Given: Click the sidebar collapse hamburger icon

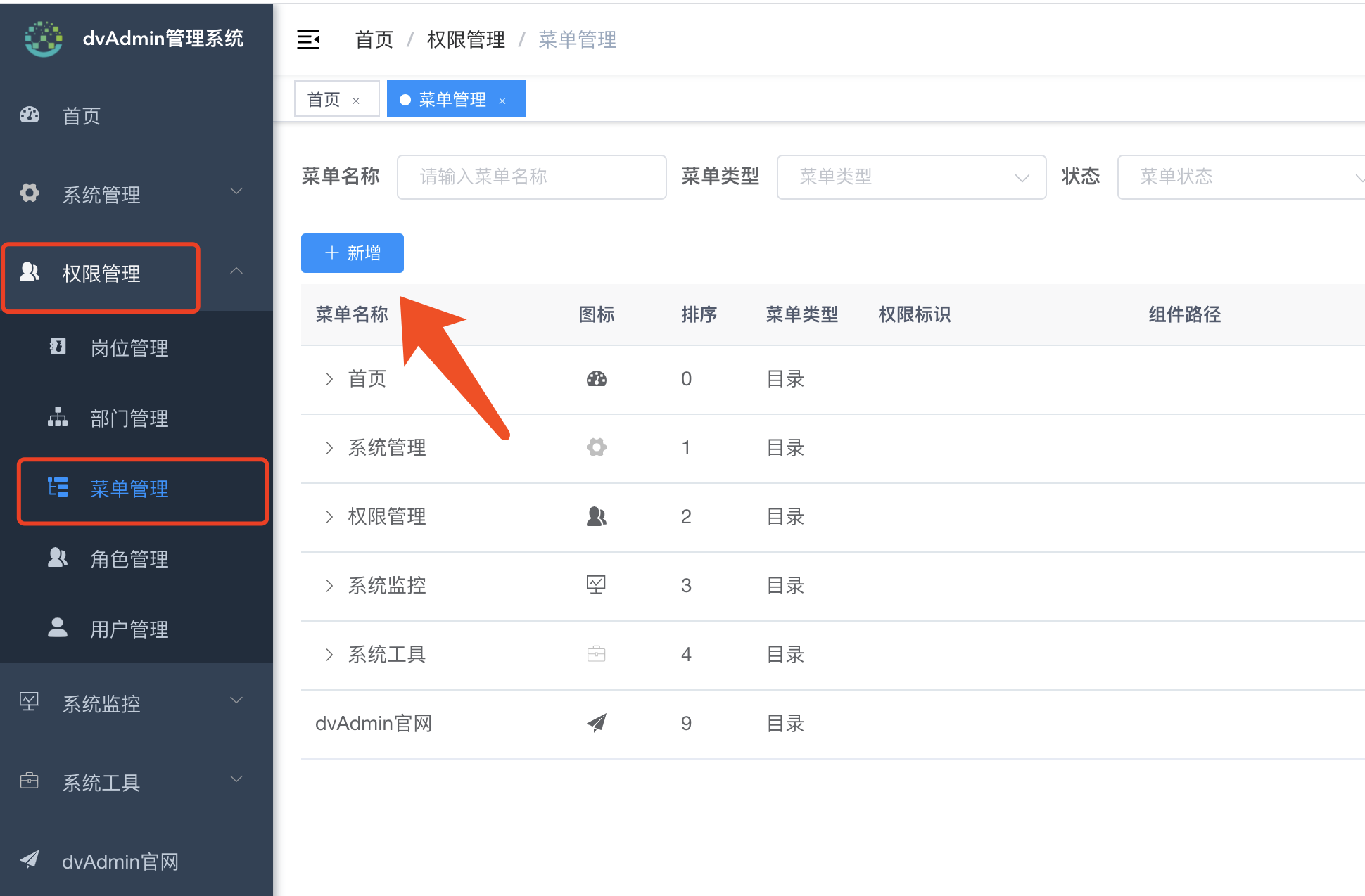Looking at the screenshot, I should coord(308,39).
